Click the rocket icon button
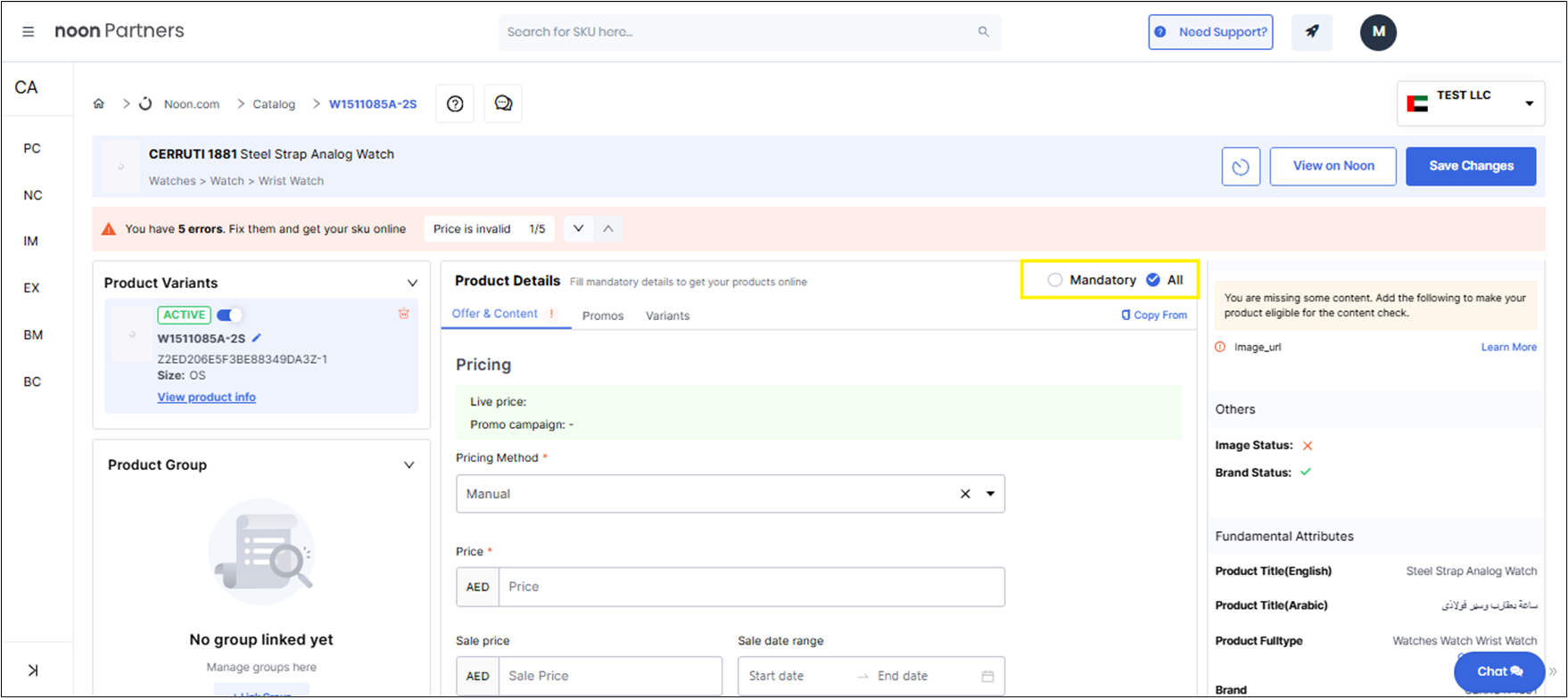The height and width of the screenshot is (698, 1568). 1312,32
